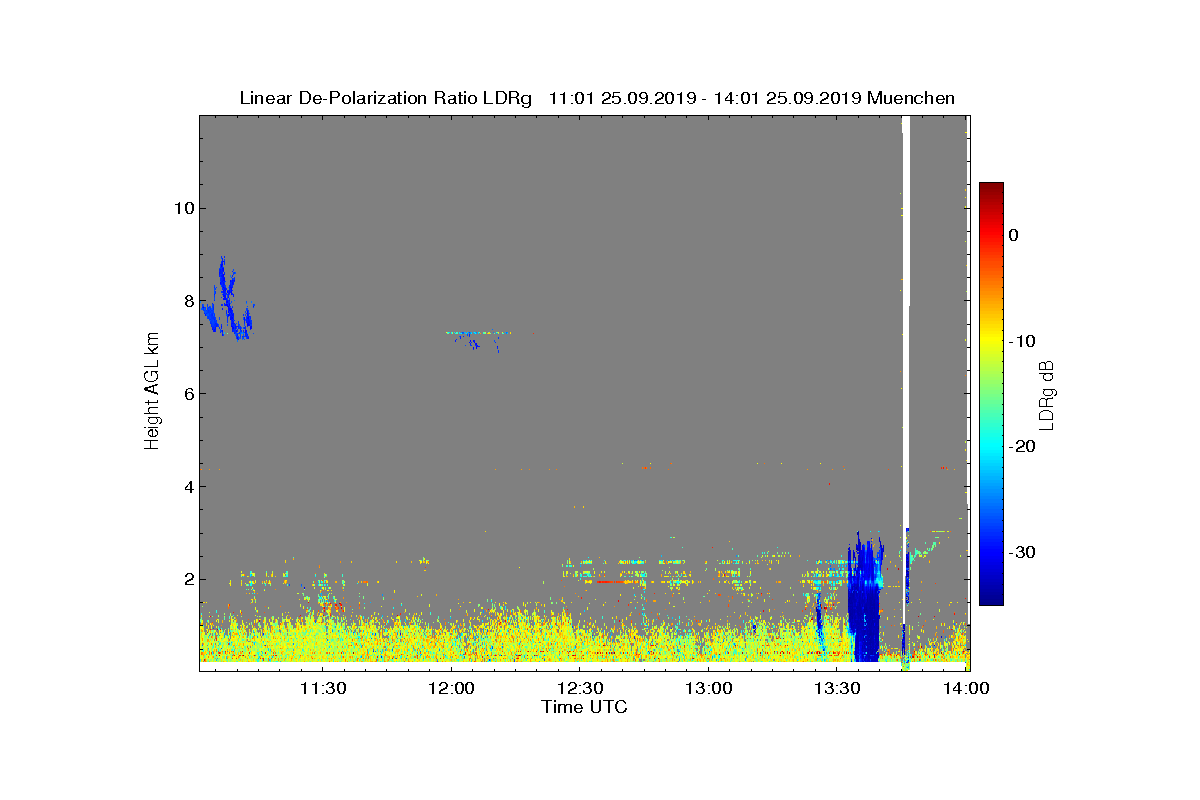This screenshot has height=800, width=1200.
Task: Click the dark red top of colorbar
Action: [991, 190]
